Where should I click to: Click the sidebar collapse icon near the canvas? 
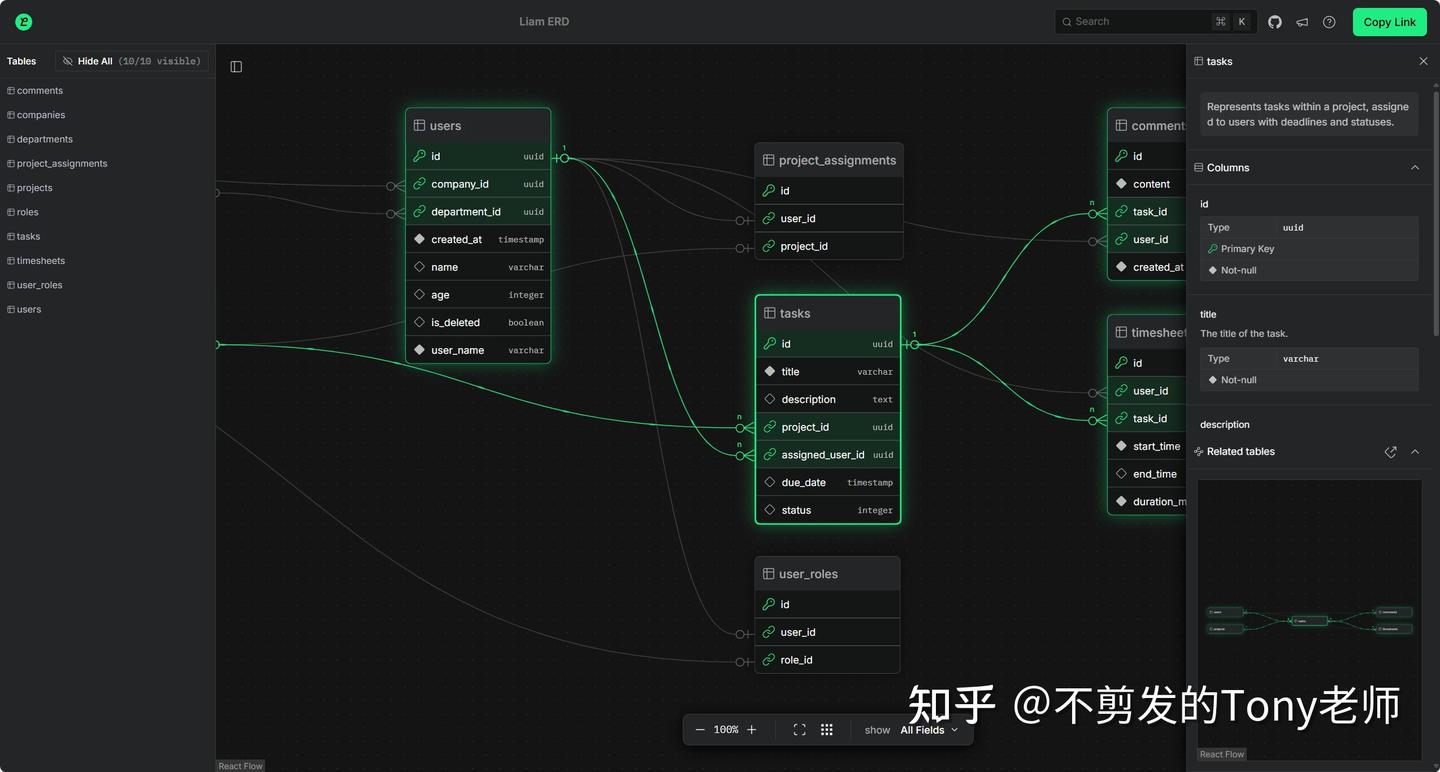pyautogui.click(x=236, y=66)
